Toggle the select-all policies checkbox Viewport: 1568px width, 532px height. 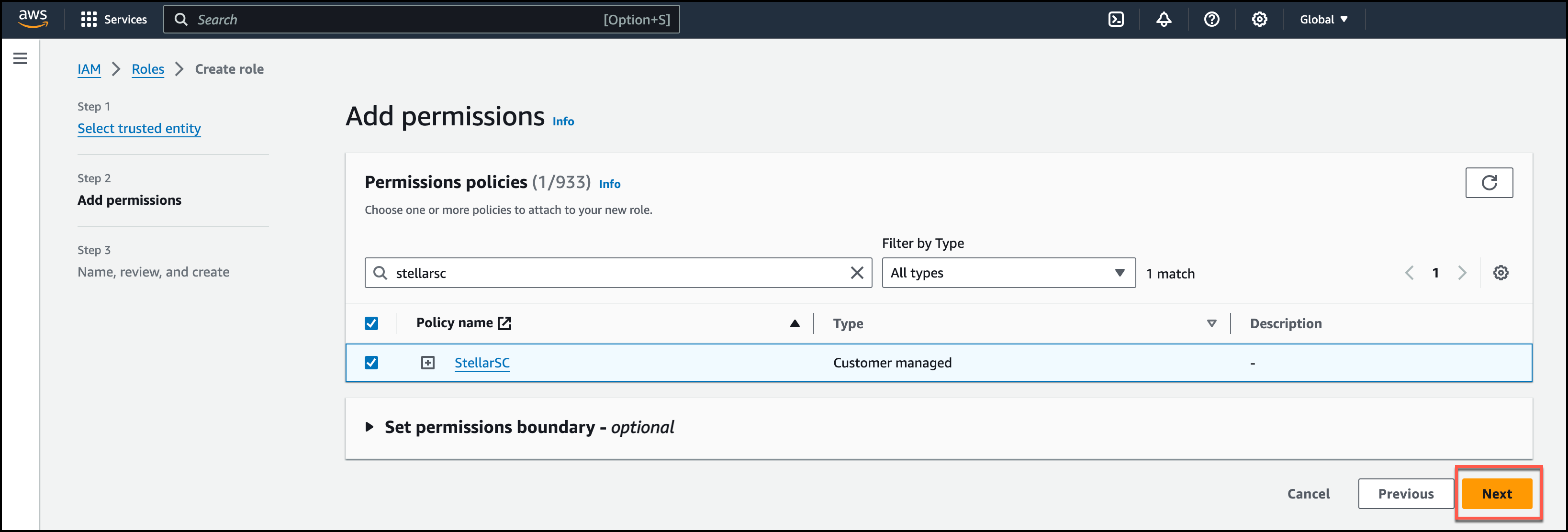pyautogui.click(x=371, y=323)
